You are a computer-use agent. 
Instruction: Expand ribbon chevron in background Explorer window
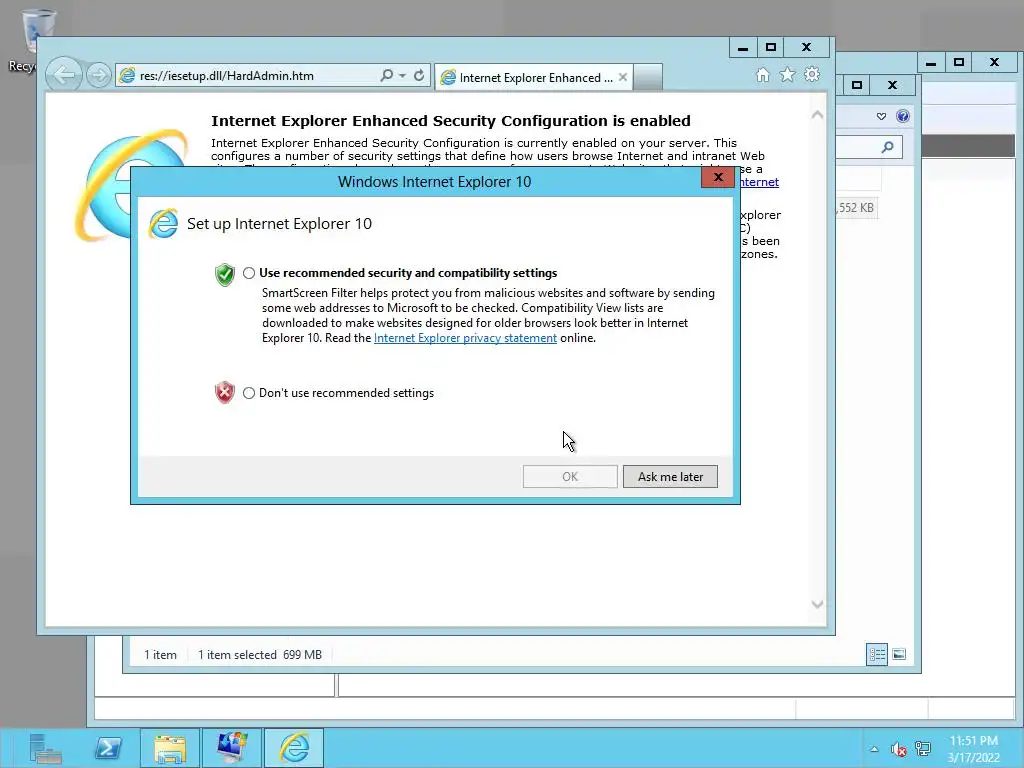(881, 116)
